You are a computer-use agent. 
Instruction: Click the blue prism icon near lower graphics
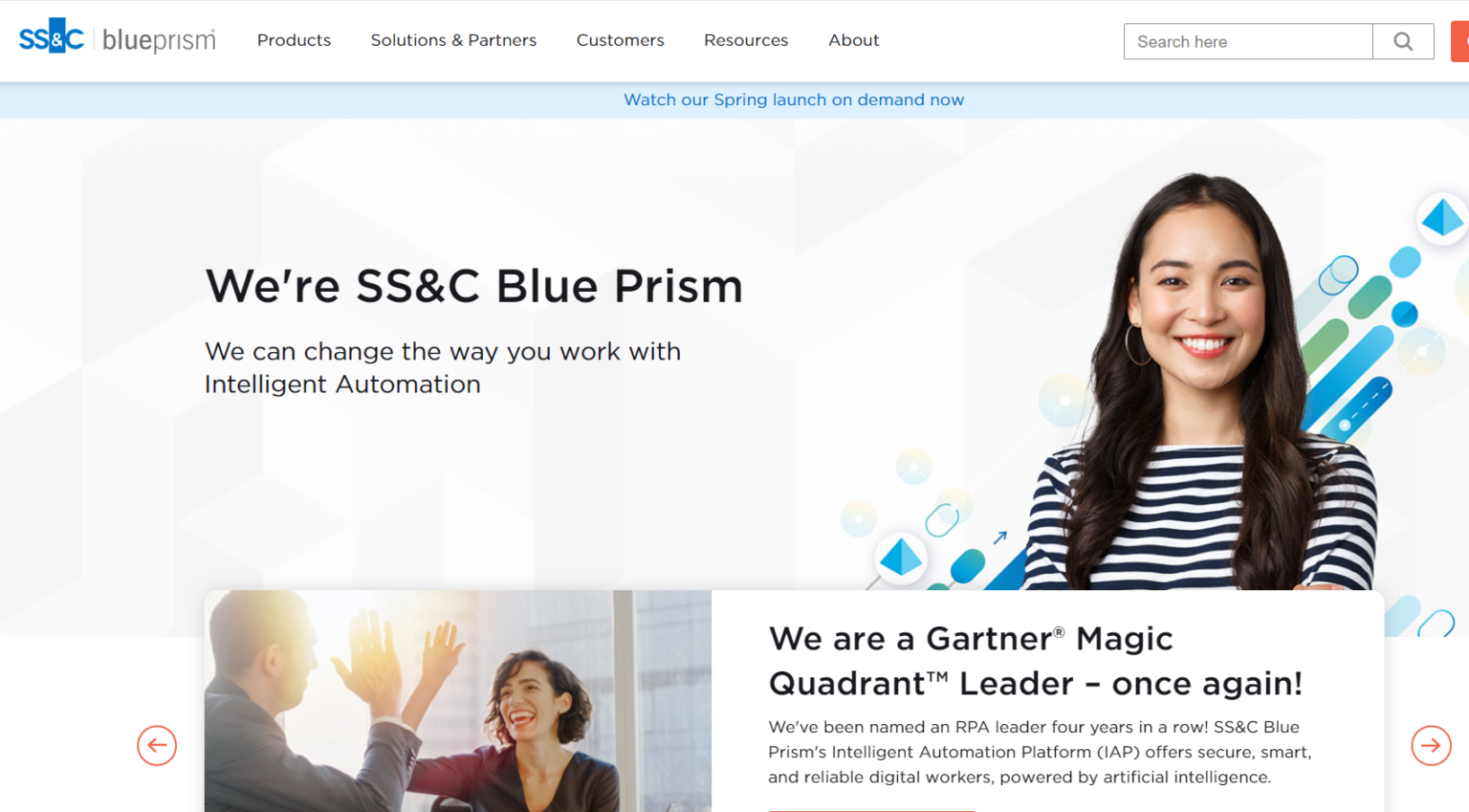pyautogui.click(x=900, y=558)
